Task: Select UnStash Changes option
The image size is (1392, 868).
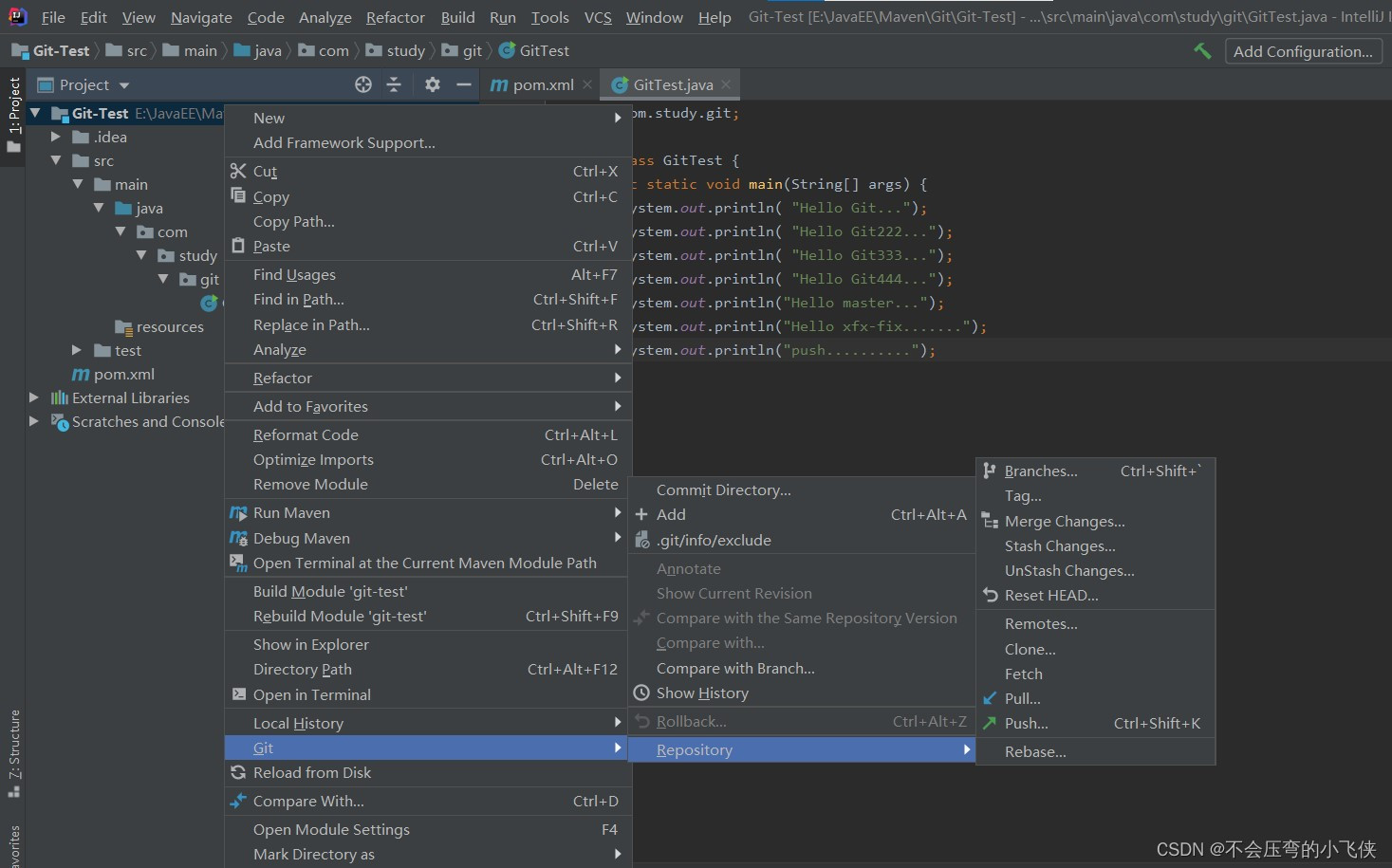Action: pyautogui.click(x=1096, y=570)
